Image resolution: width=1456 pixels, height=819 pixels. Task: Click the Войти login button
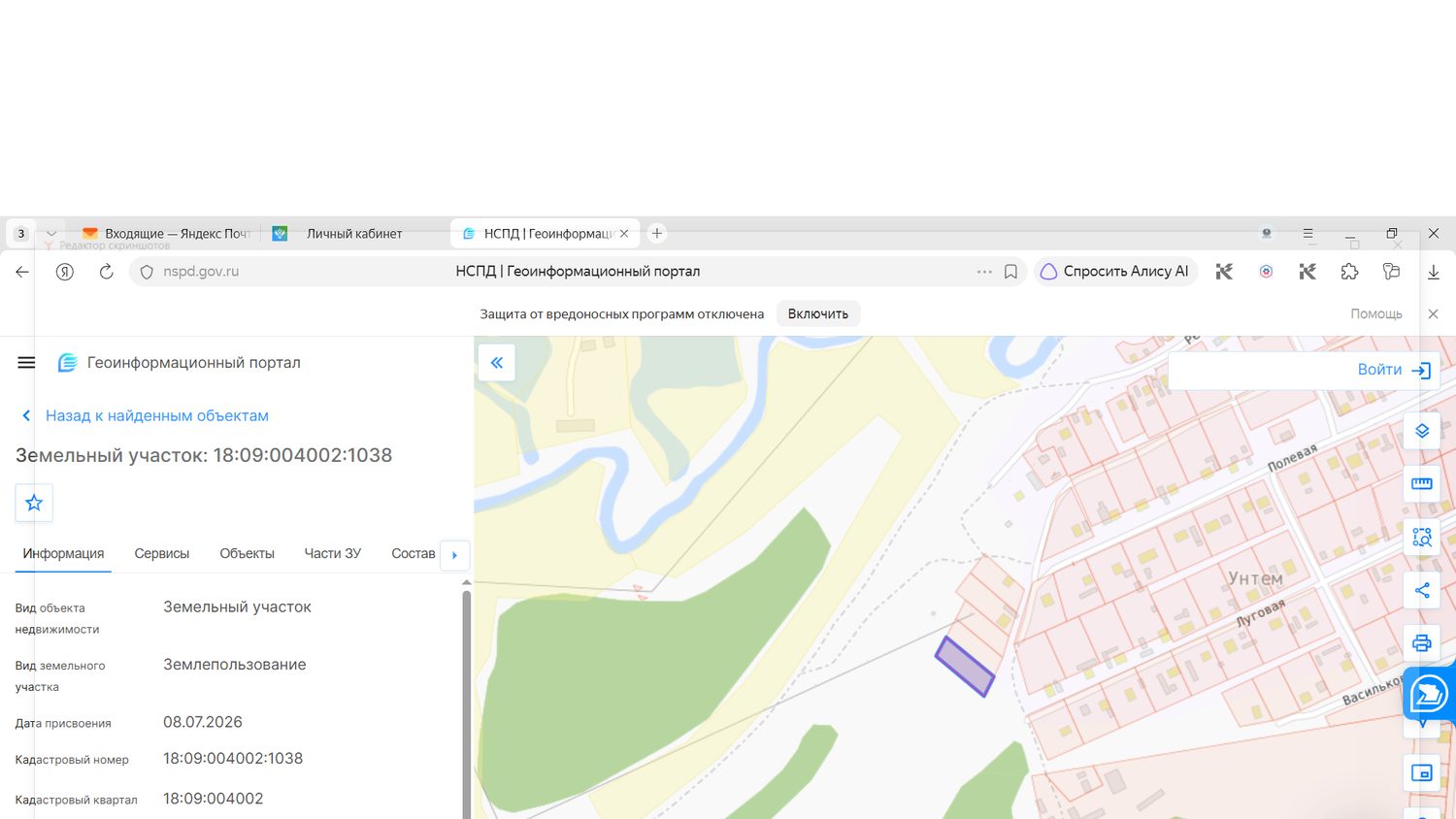tap(1394, 370)
